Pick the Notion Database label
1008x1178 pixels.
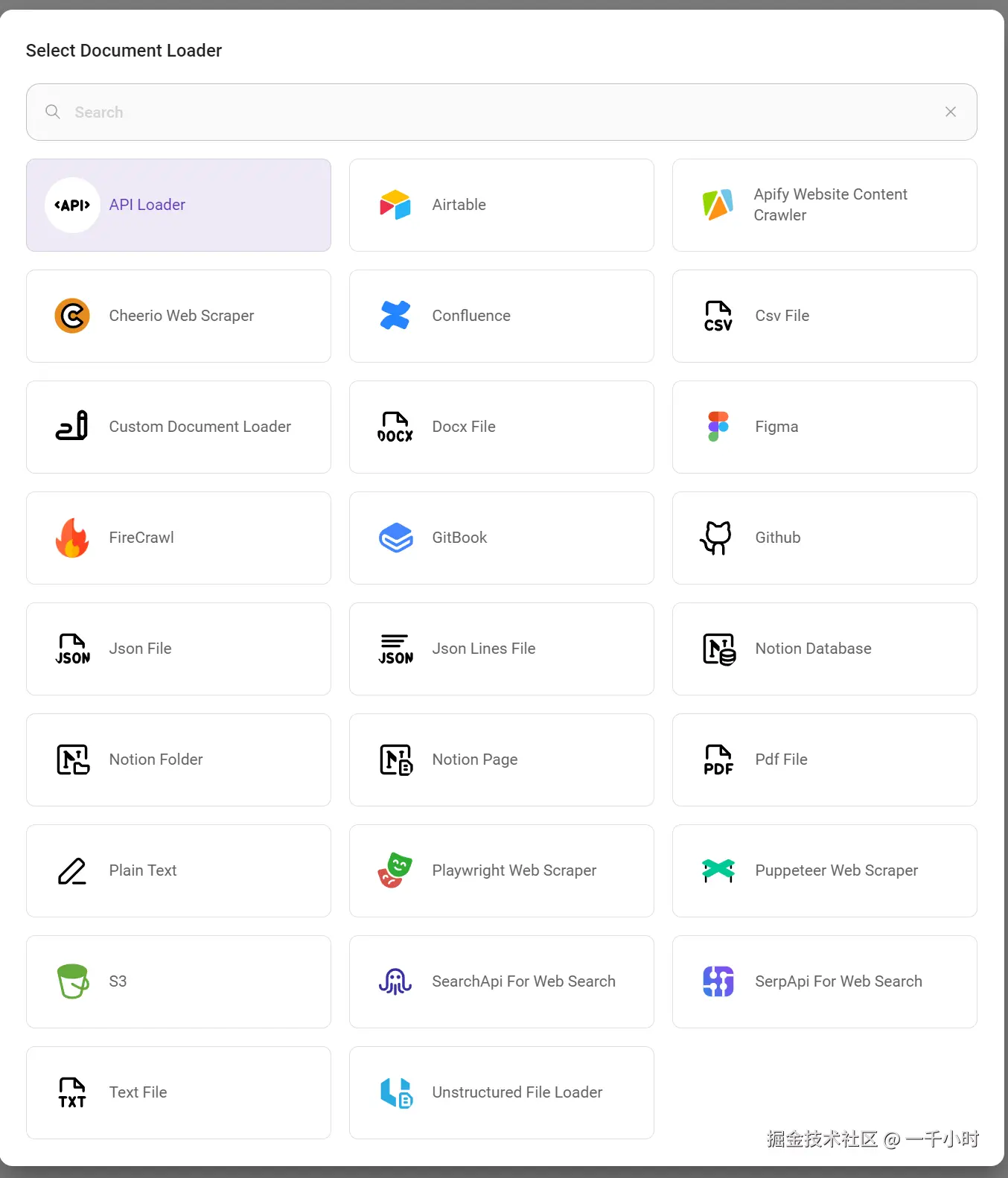814,649
